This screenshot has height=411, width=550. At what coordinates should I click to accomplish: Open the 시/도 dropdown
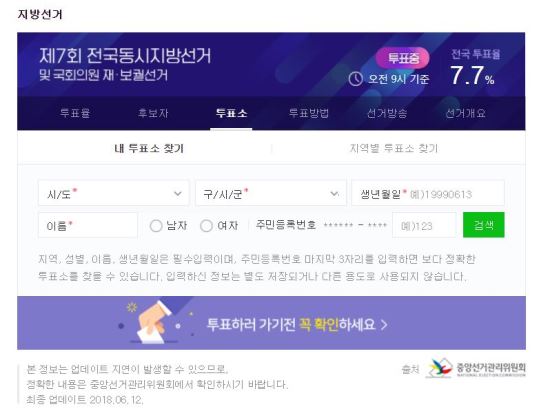pos(114,193)
